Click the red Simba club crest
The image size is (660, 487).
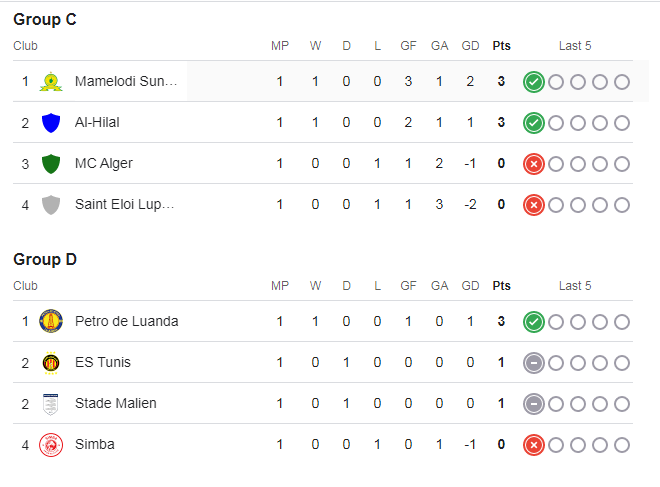50,444
